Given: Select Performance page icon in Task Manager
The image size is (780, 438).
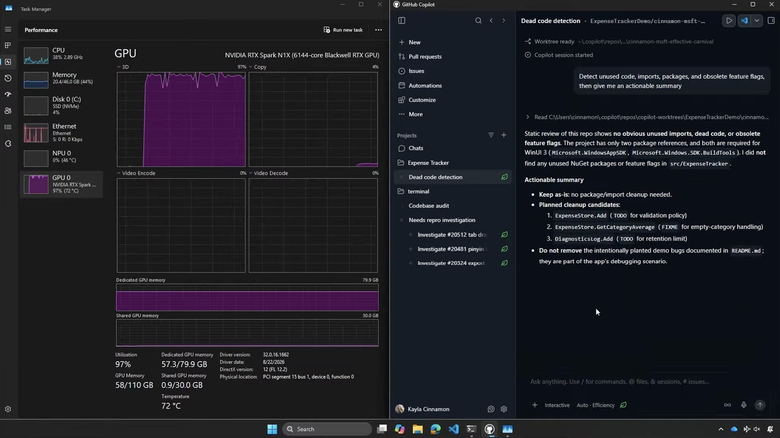Looking at the screenshot, I should click(8, 62).
